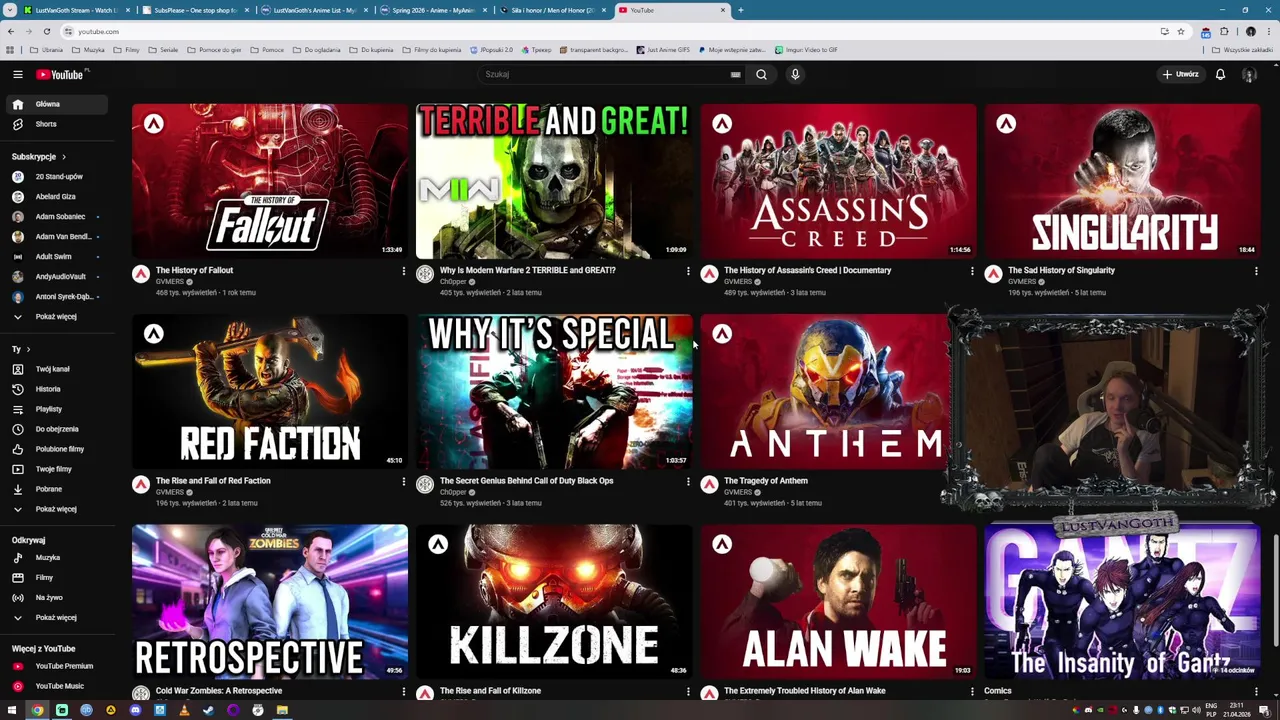Click the YouTube logo to go home
Image resolution: width=1280 pixels, height=720 pixels.
pyautogui.click(x=62, y=74)
